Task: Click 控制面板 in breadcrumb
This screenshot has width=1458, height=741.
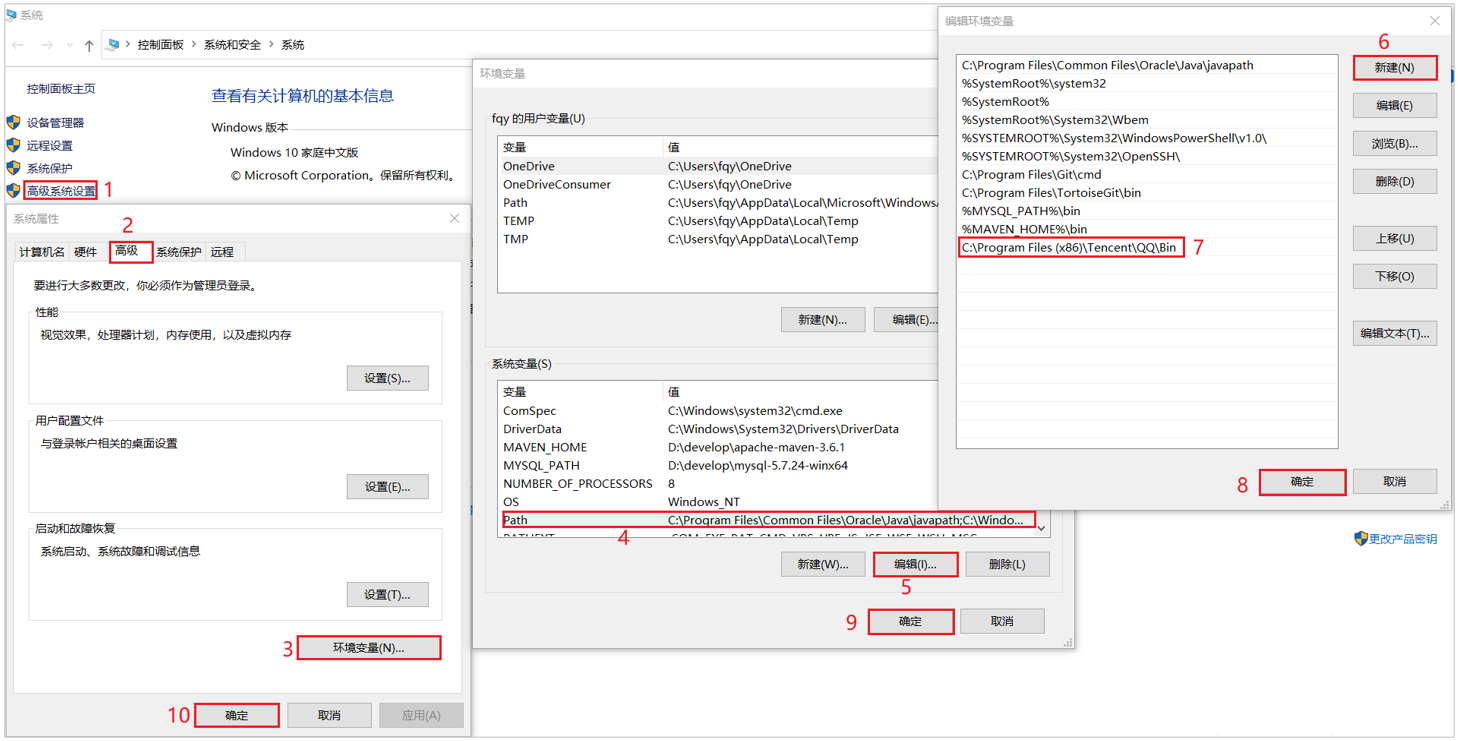Action: [160, 45]
